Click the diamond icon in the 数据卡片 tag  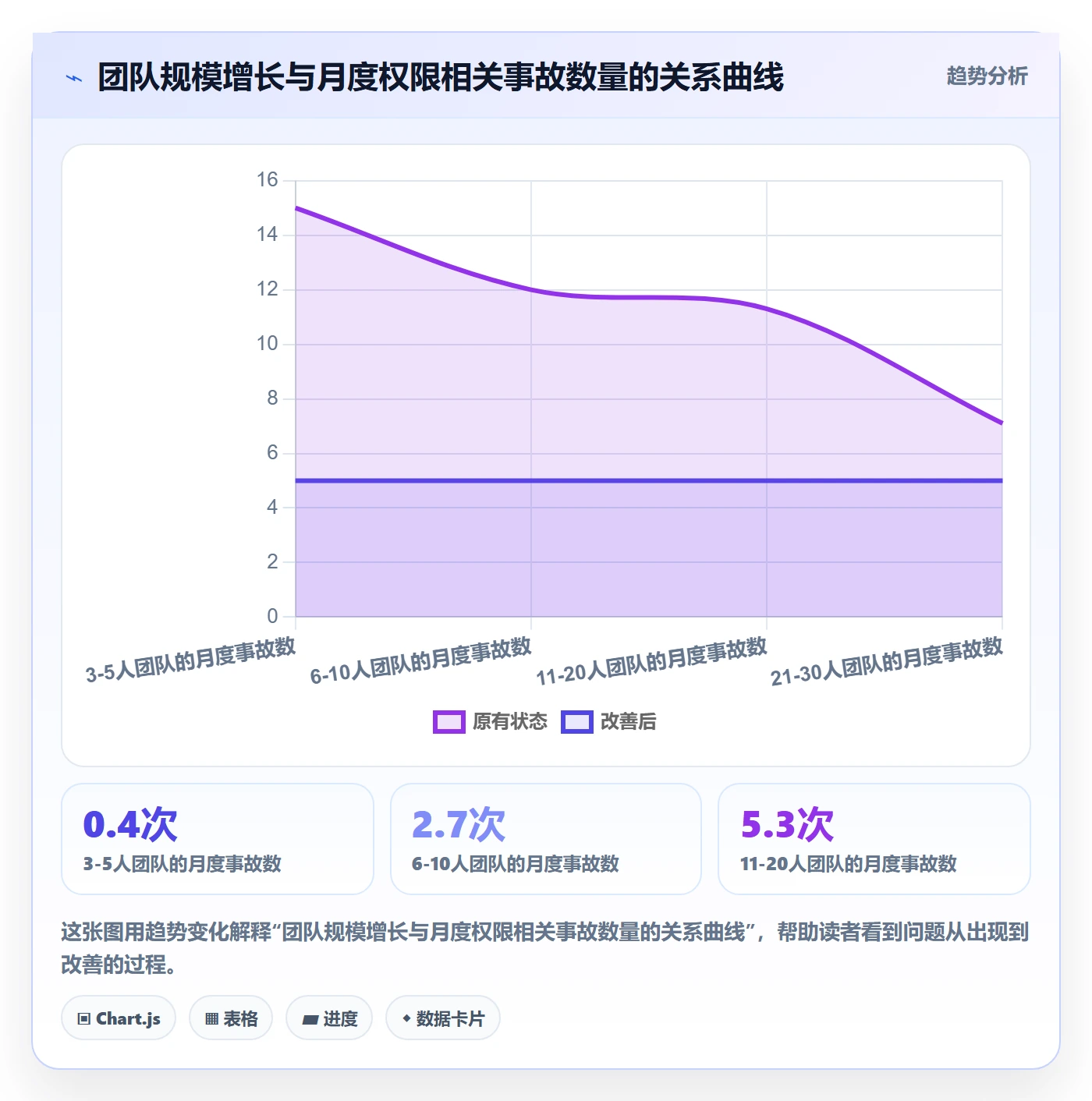click(x=406, y=1018)
